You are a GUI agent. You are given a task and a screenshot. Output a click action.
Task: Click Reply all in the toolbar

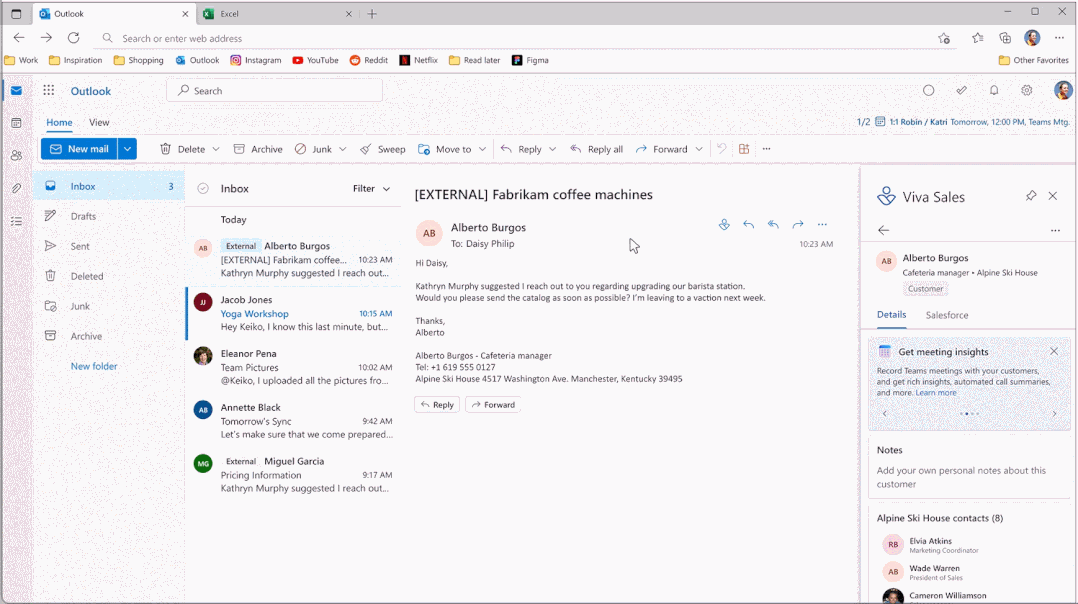click(596, 149)
